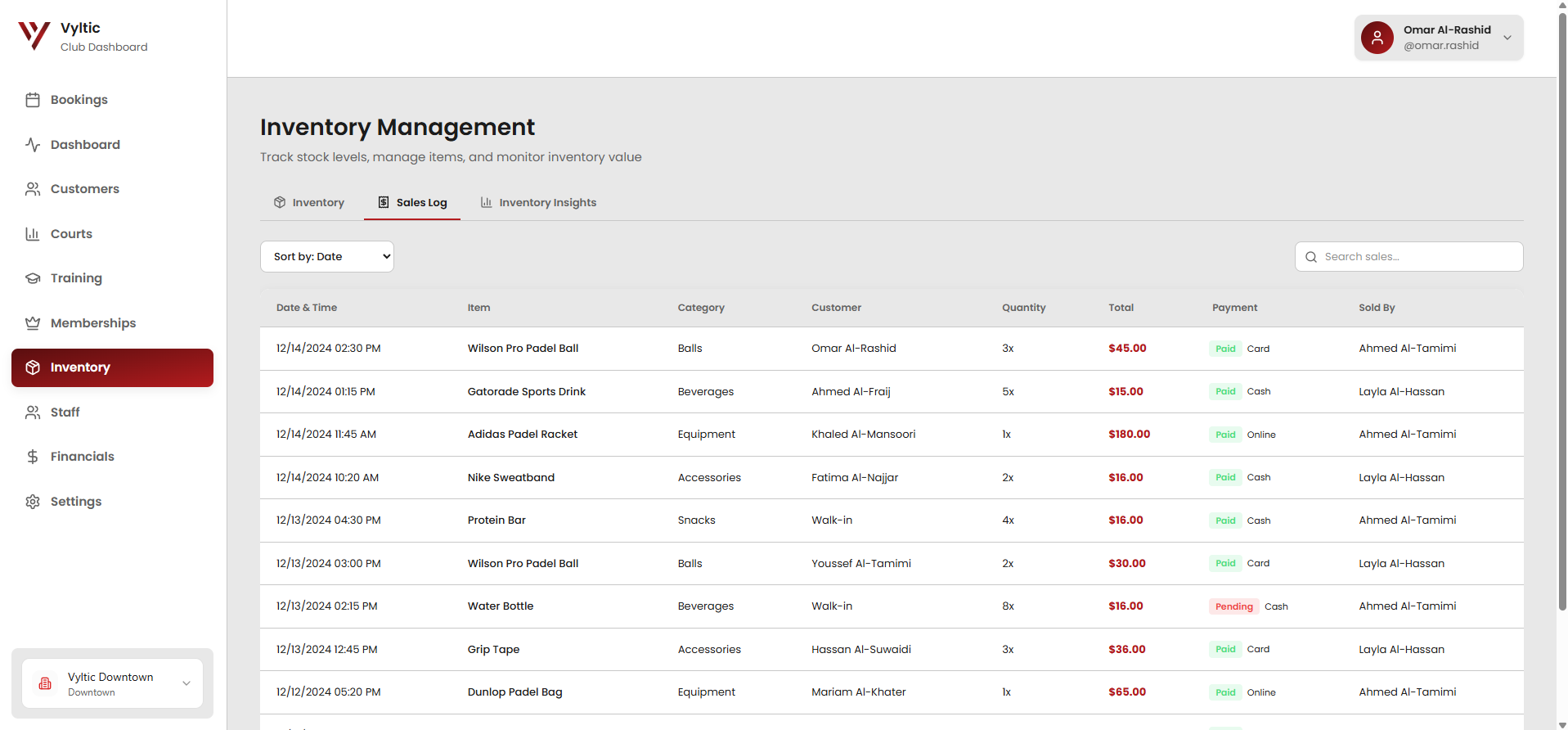Switch to the Inventory tab
This screenshot has width=1568, height=730.
(x=309, y=203)
